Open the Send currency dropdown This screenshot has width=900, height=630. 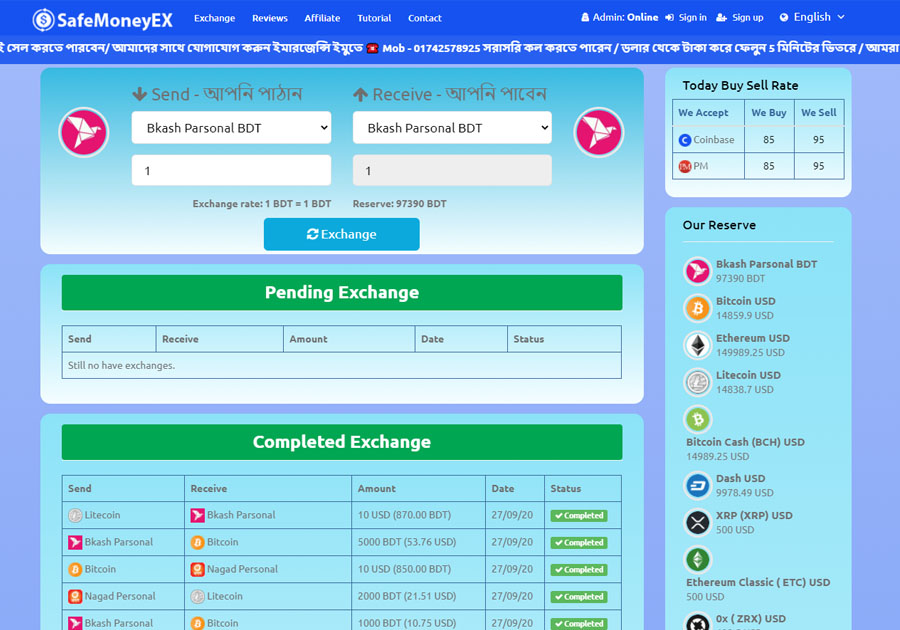[x=231, y=128]
